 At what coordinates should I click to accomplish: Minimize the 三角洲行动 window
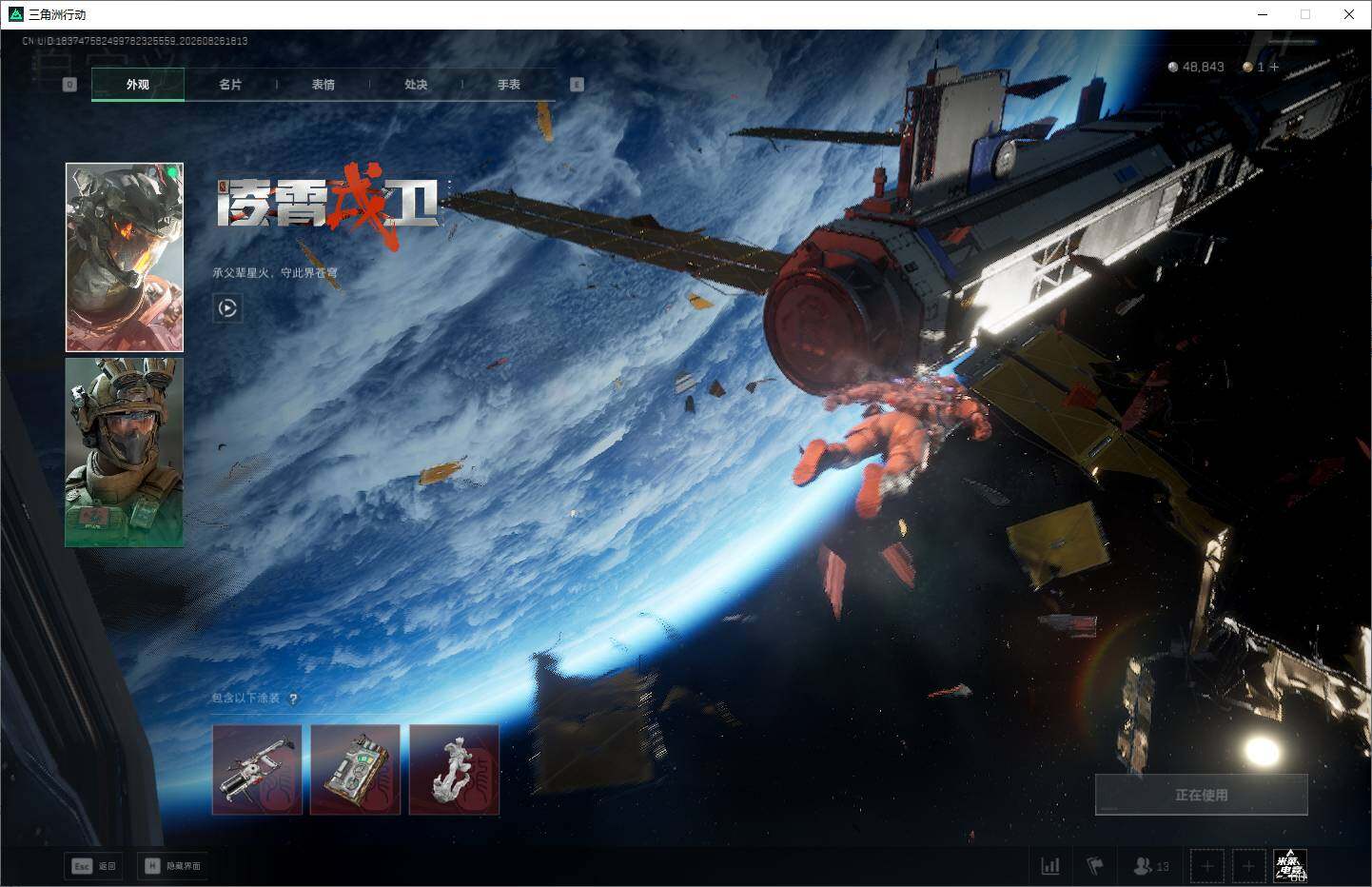tap(1263, 14)
